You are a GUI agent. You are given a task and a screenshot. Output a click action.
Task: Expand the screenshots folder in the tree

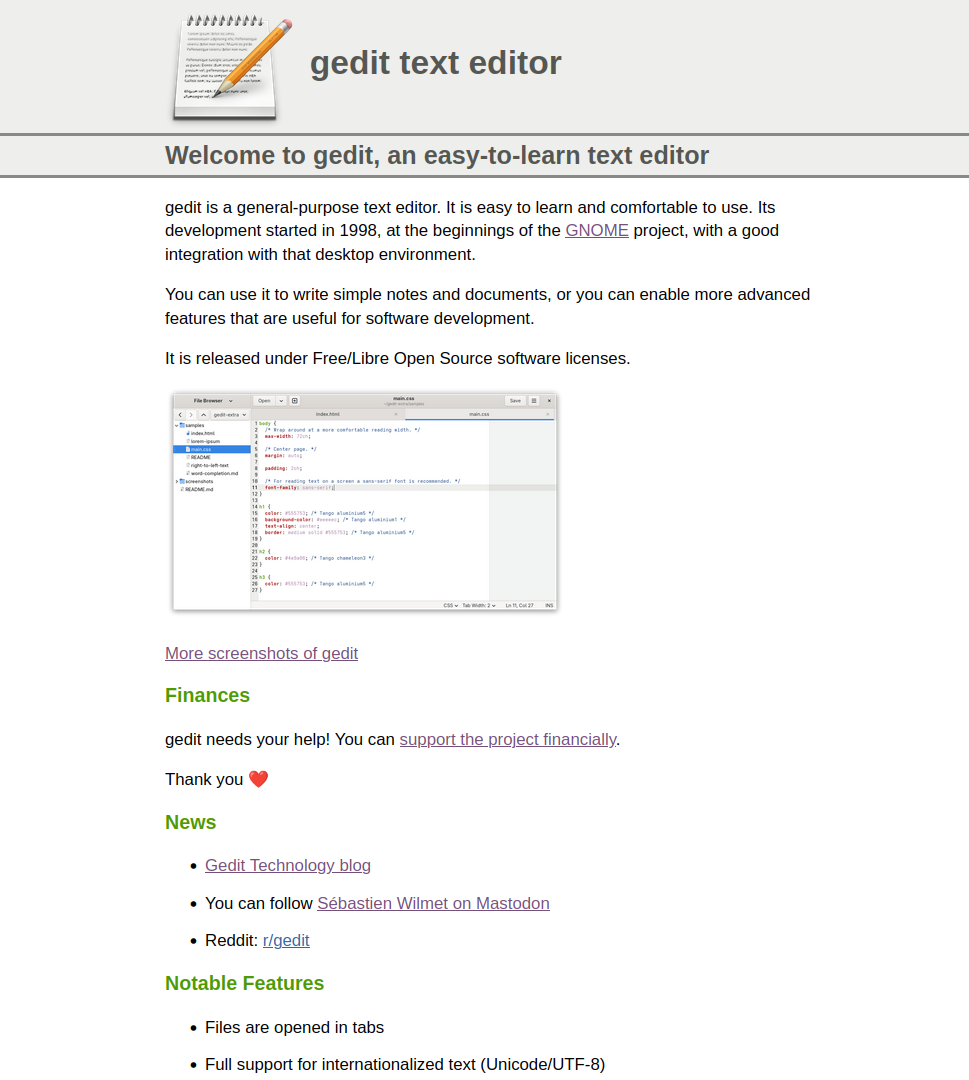tap(177, 481)
